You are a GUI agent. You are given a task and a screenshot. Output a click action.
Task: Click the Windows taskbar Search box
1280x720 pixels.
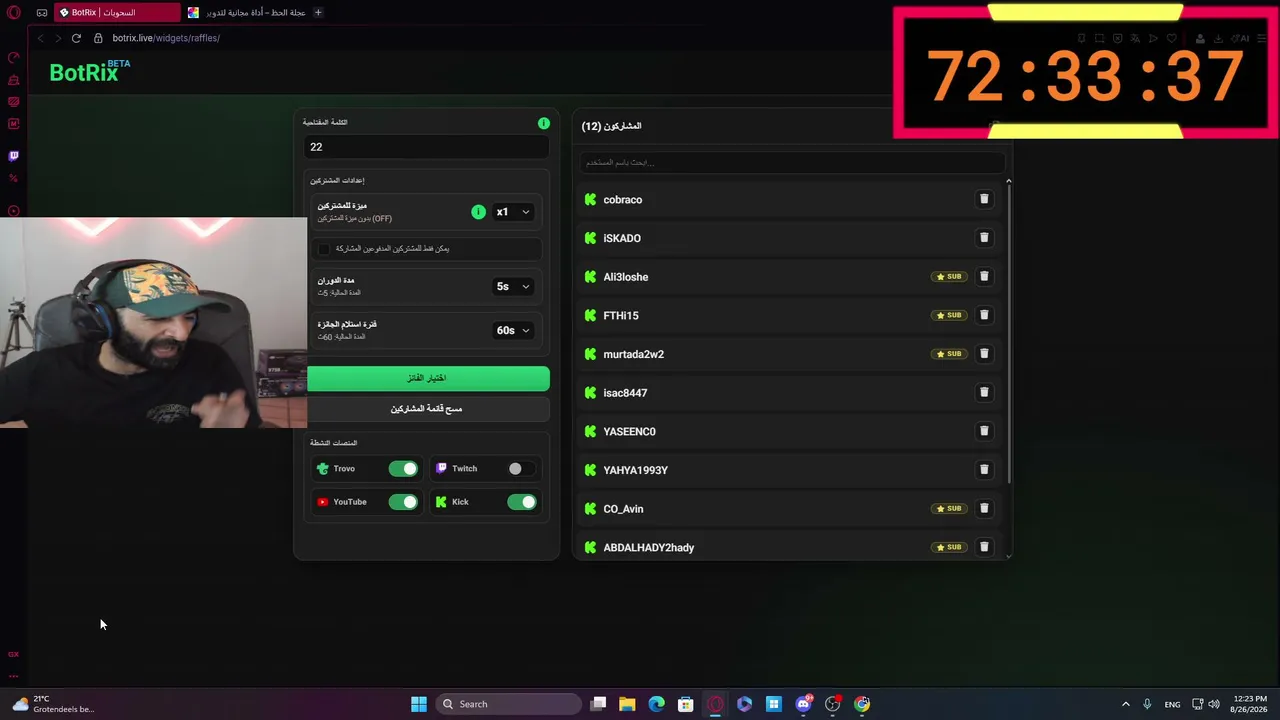509,704
